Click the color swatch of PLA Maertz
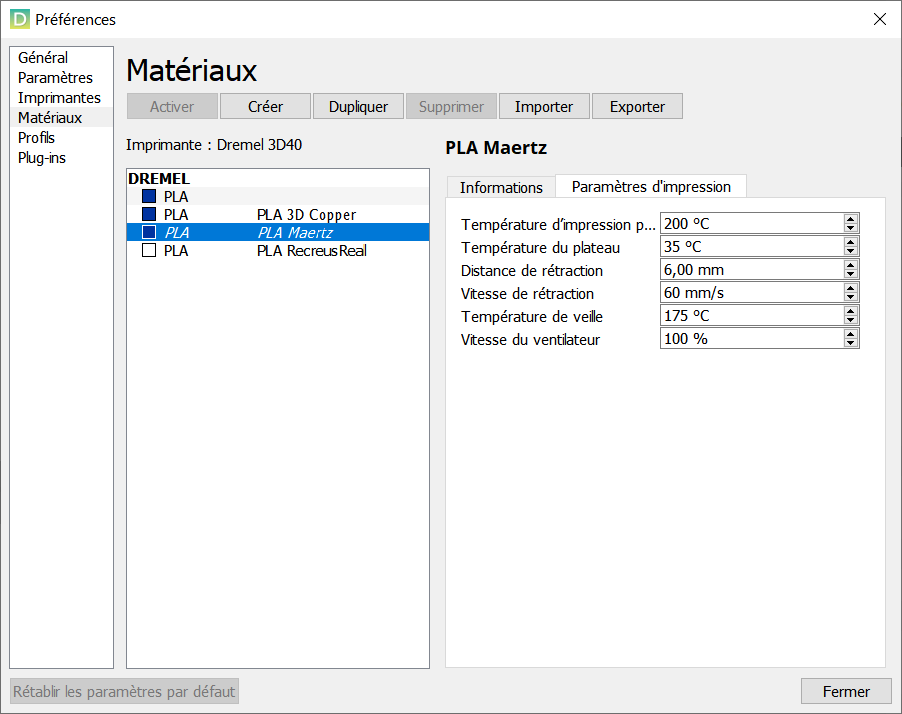 (149, 232)
